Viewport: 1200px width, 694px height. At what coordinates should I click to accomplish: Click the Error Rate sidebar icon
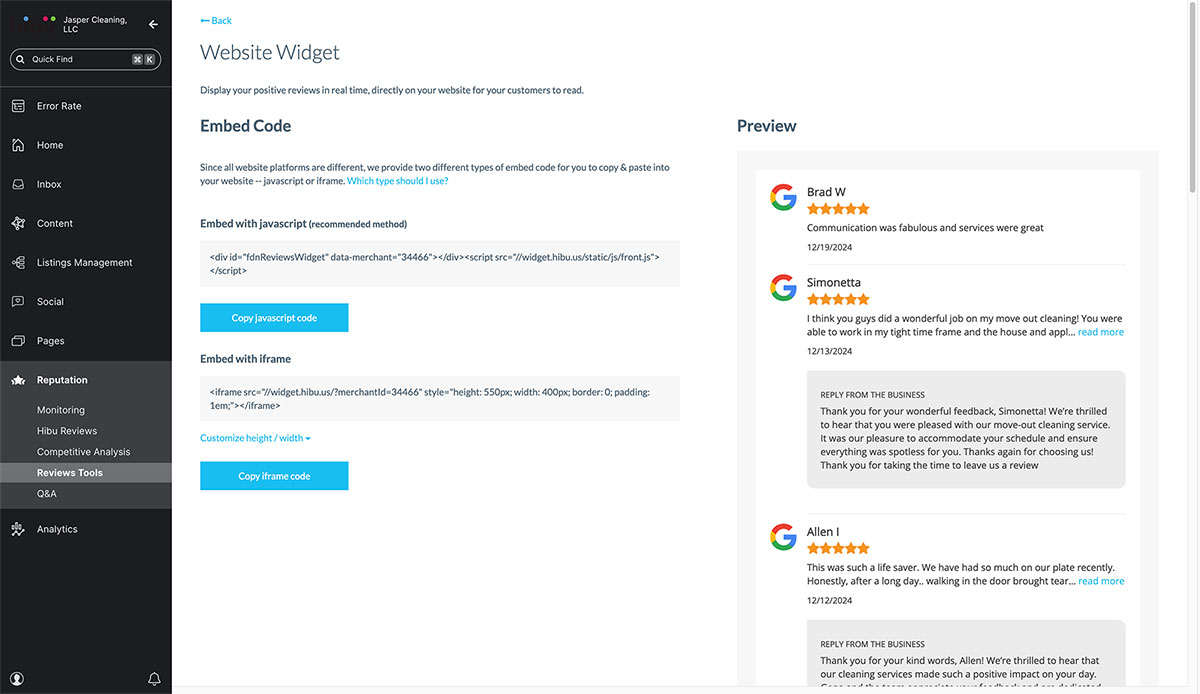(18, 106)
